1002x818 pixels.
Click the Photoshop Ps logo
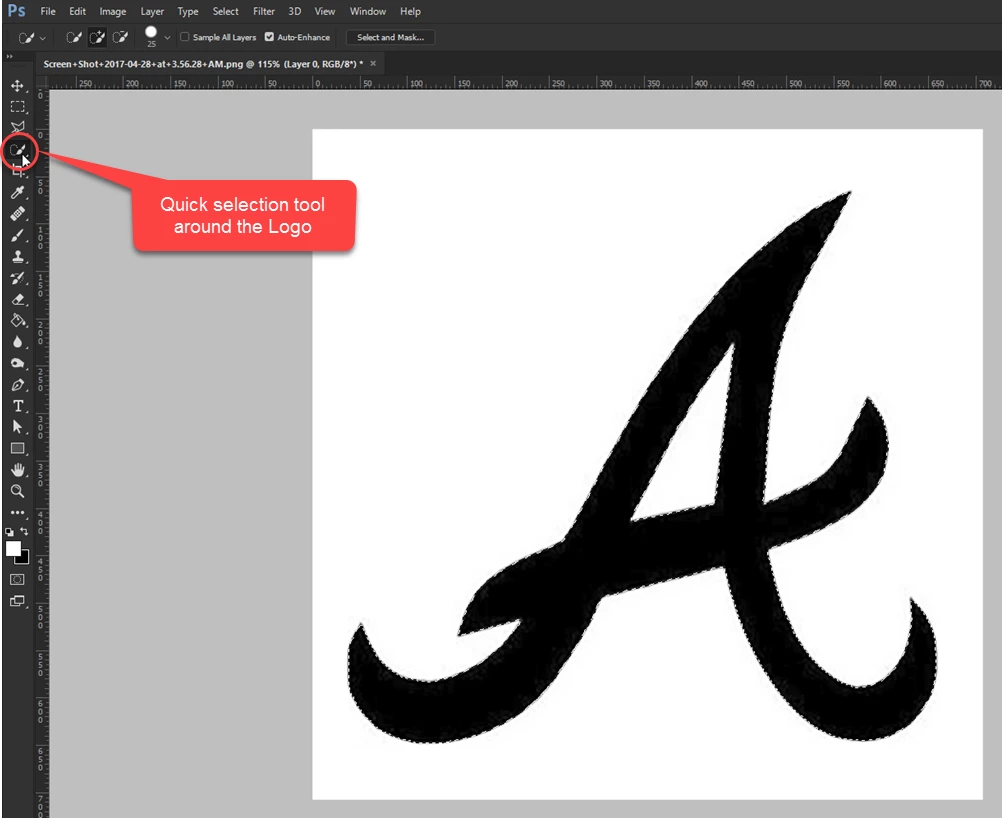tap(17, 11)
